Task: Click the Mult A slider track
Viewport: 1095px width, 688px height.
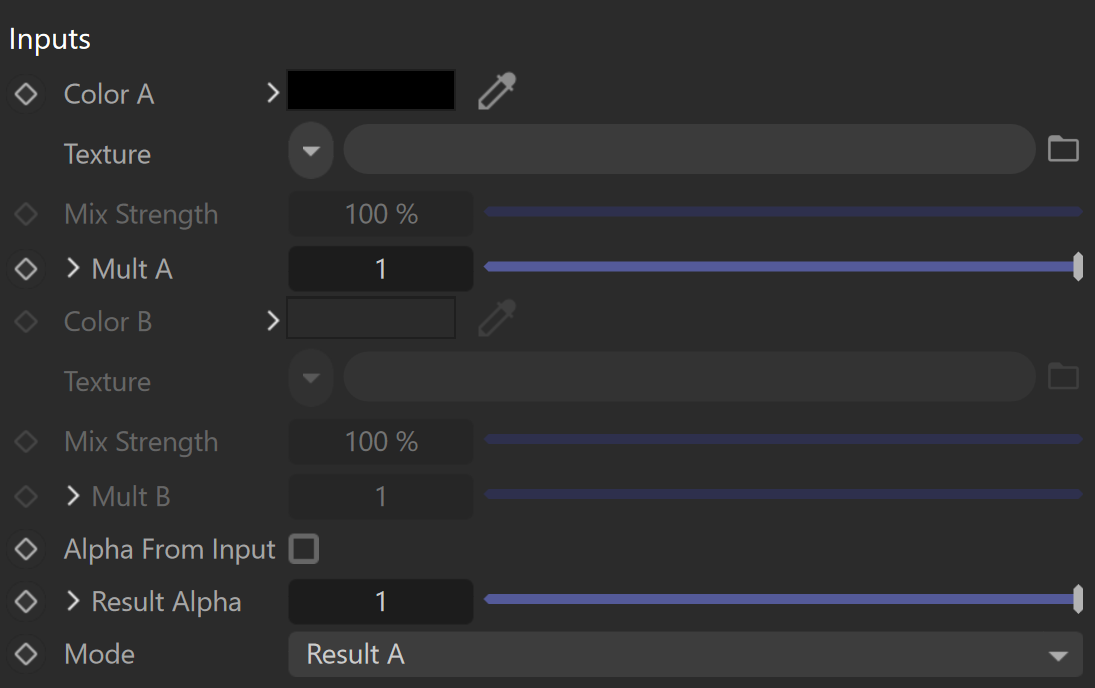Action: pyautogui.click(x=781, y=266)
